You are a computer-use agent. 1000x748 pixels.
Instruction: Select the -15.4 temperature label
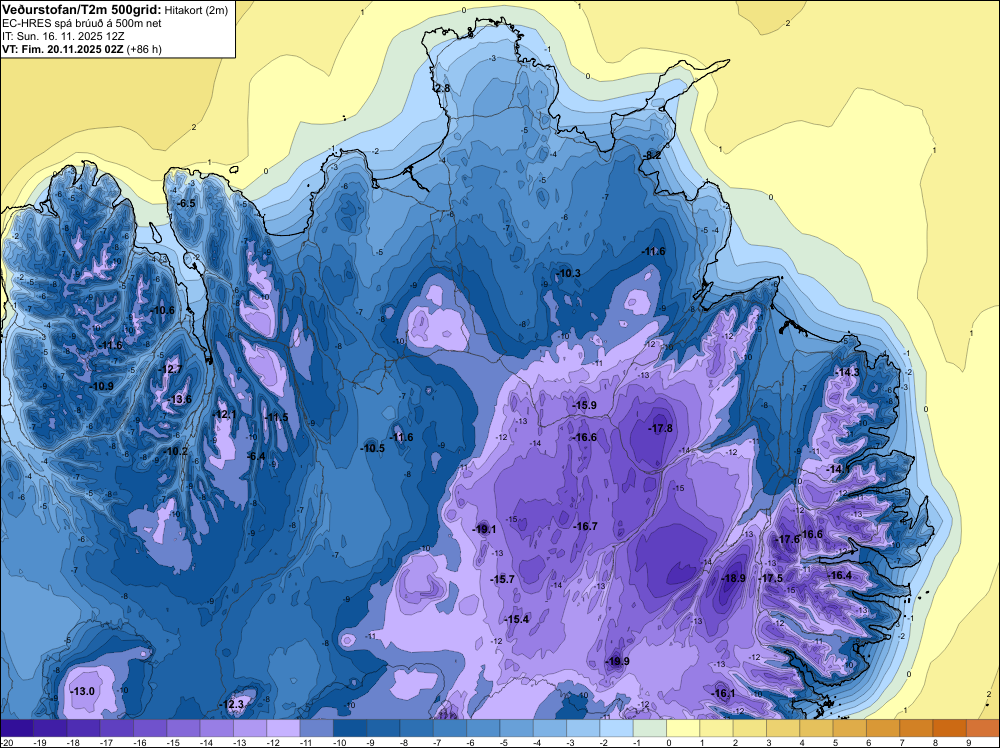[517, 620]
